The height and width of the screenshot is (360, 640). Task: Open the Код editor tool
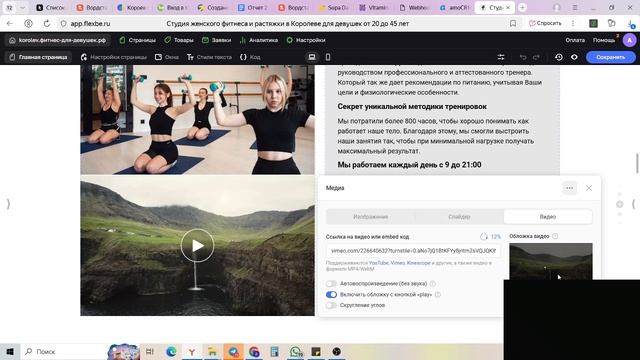tap(250, 57)
